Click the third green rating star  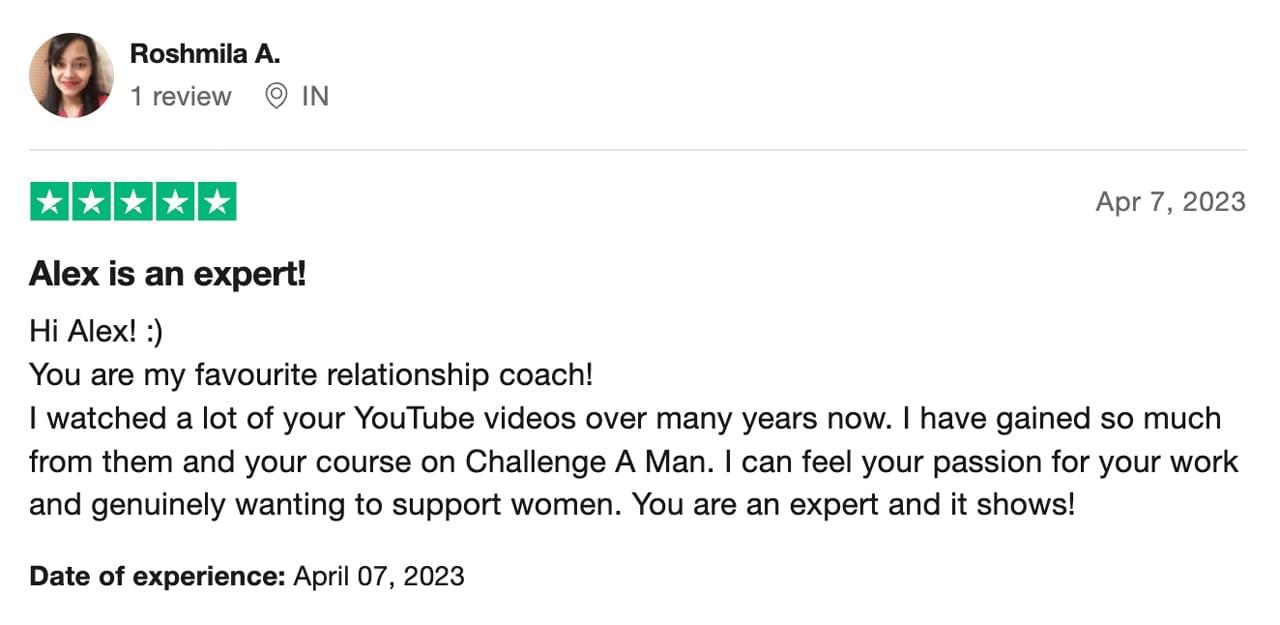point(133,202)
